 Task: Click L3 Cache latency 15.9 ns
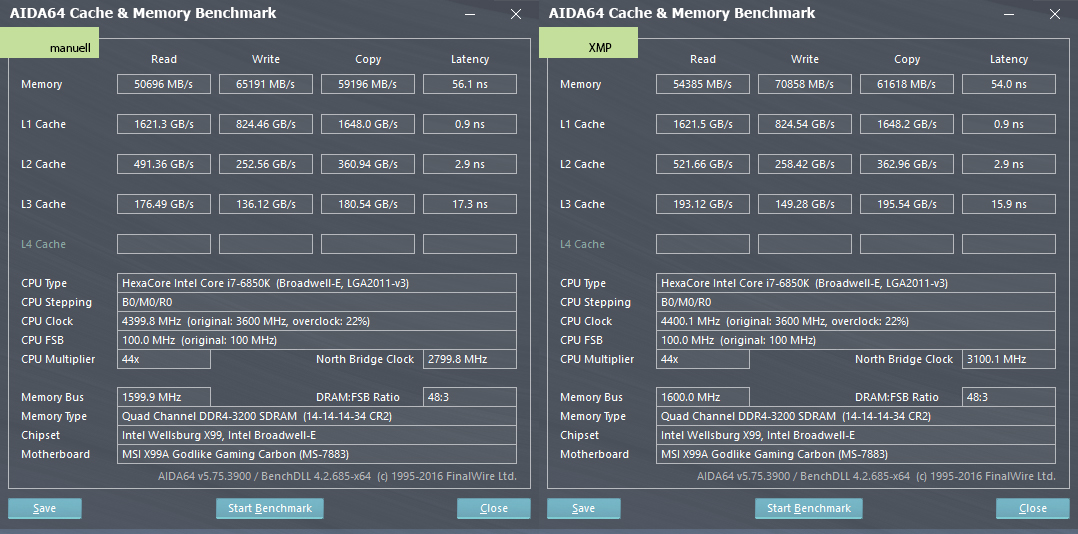1009,204
